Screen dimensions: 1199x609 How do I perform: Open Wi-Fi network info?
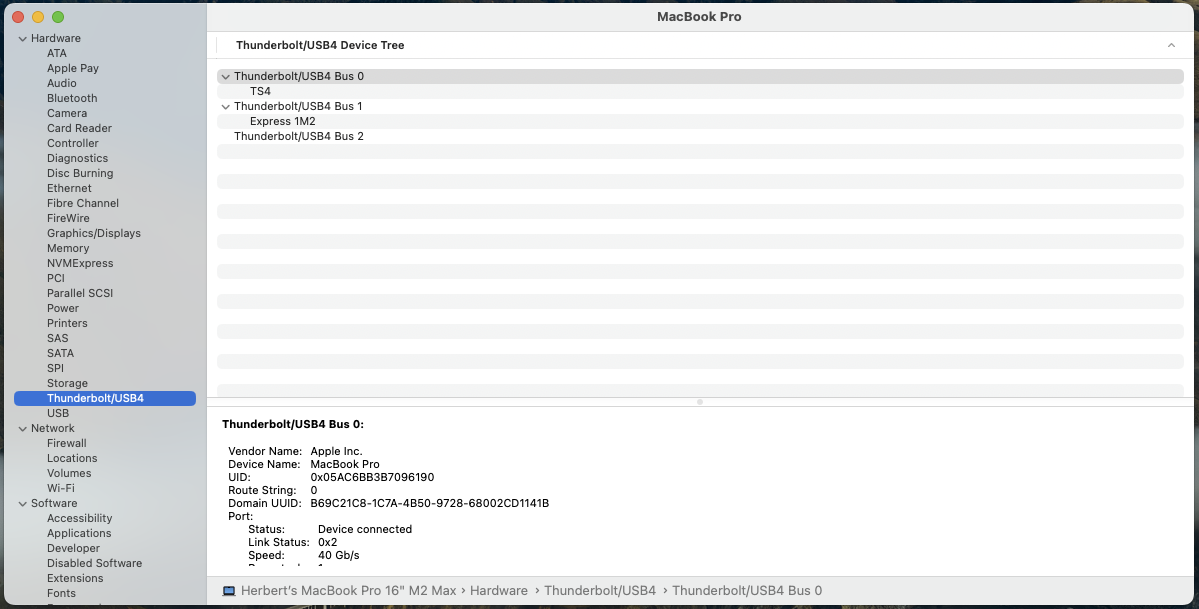coord(60,488)
